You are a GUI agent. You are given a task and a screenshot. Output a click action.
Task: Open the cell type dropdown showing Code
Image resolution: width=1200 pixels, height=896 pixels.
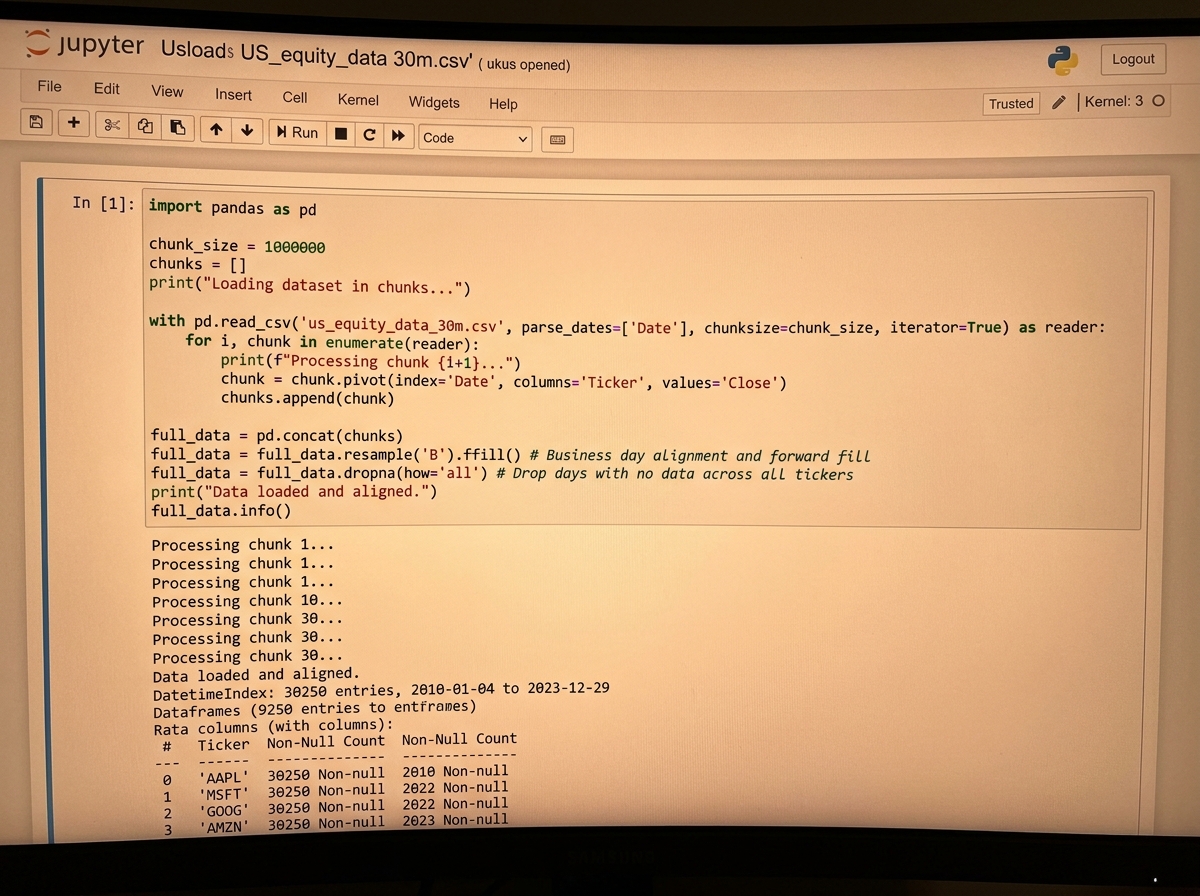pyautogui.click(x=475, y=138)
